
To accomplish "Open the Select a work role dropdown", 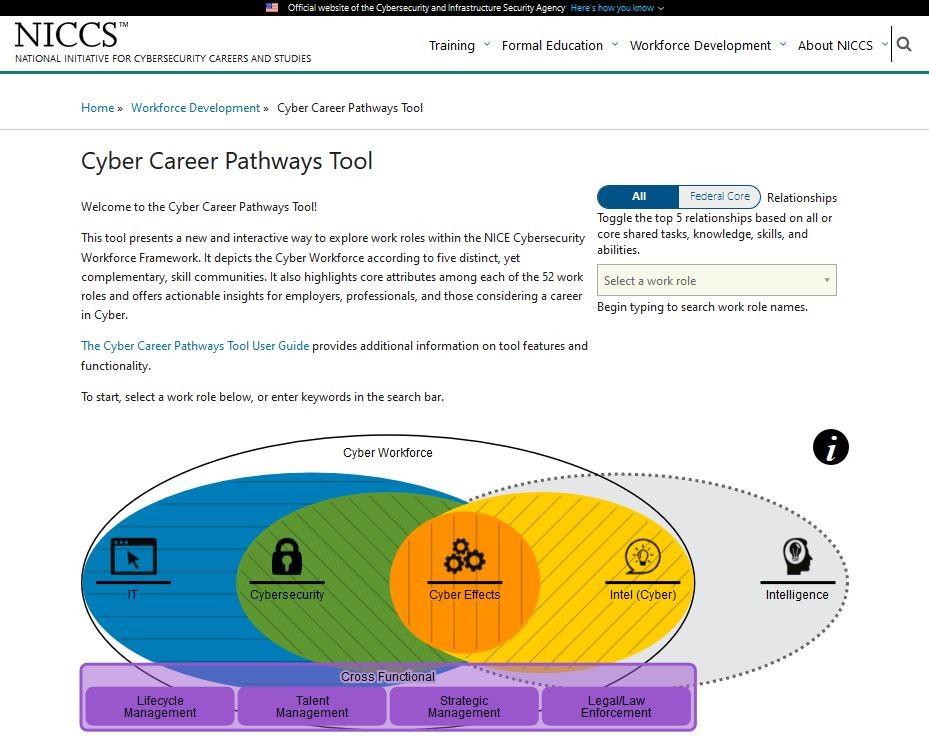I will (716, 280).
